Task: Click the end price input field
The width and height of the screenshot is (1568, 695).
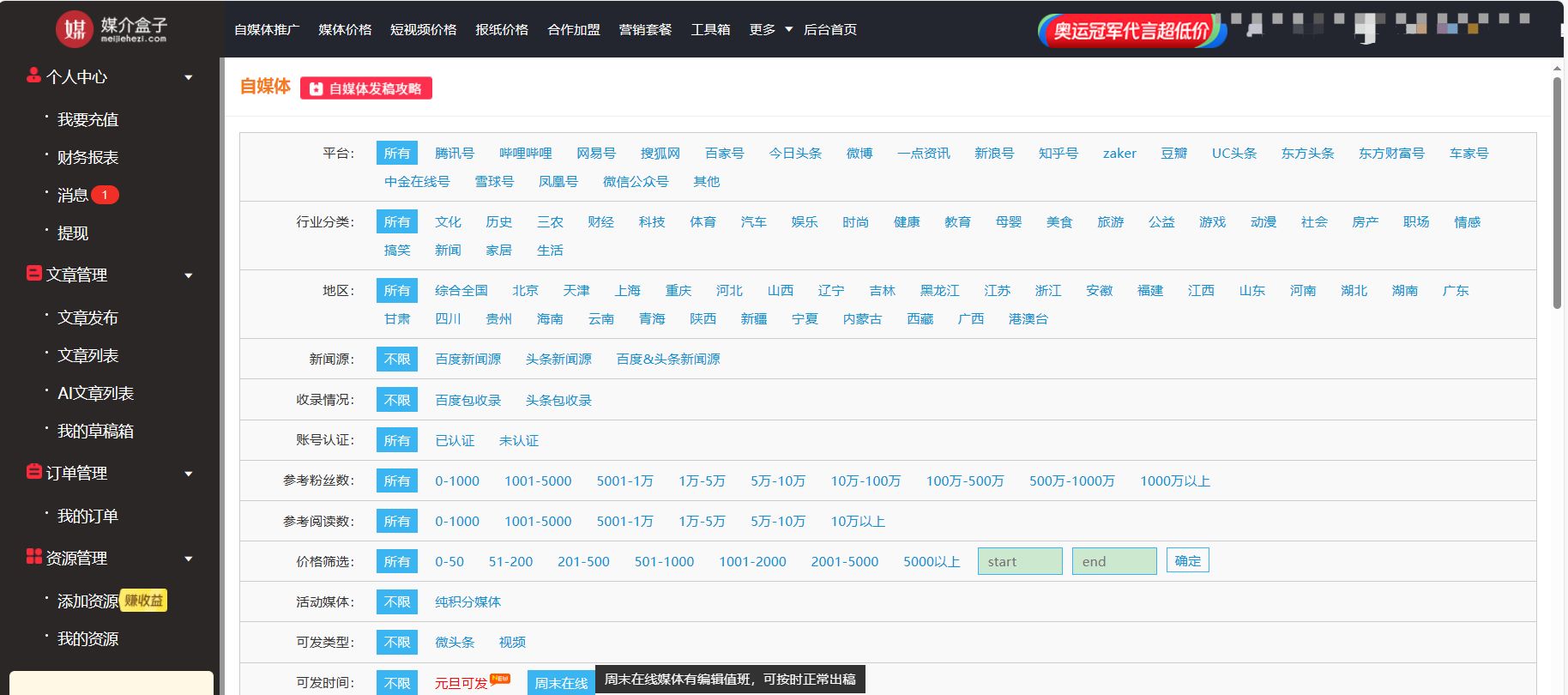Action: [x=1114, y=561]
